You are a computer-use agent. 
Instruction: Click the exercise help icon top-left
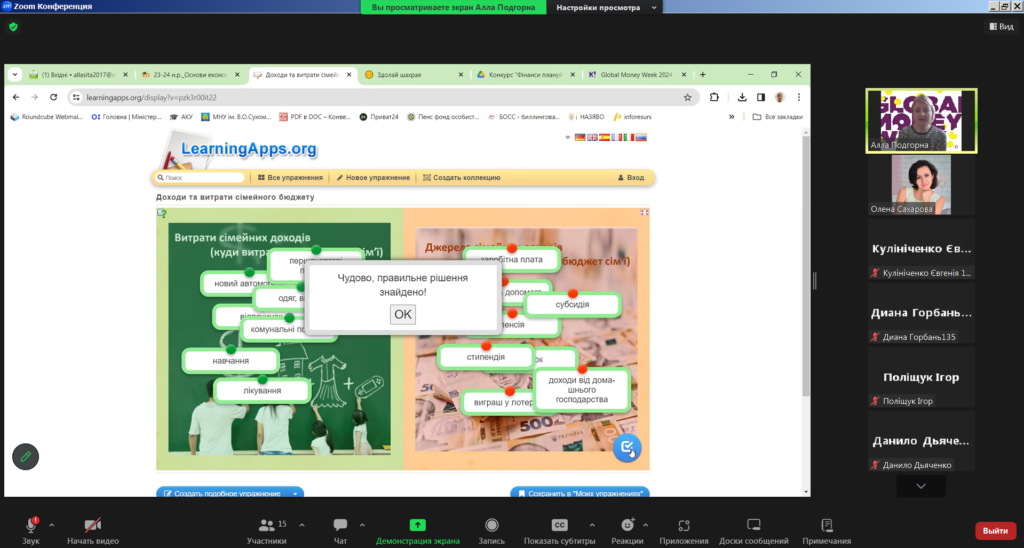(x=162, y=214)
